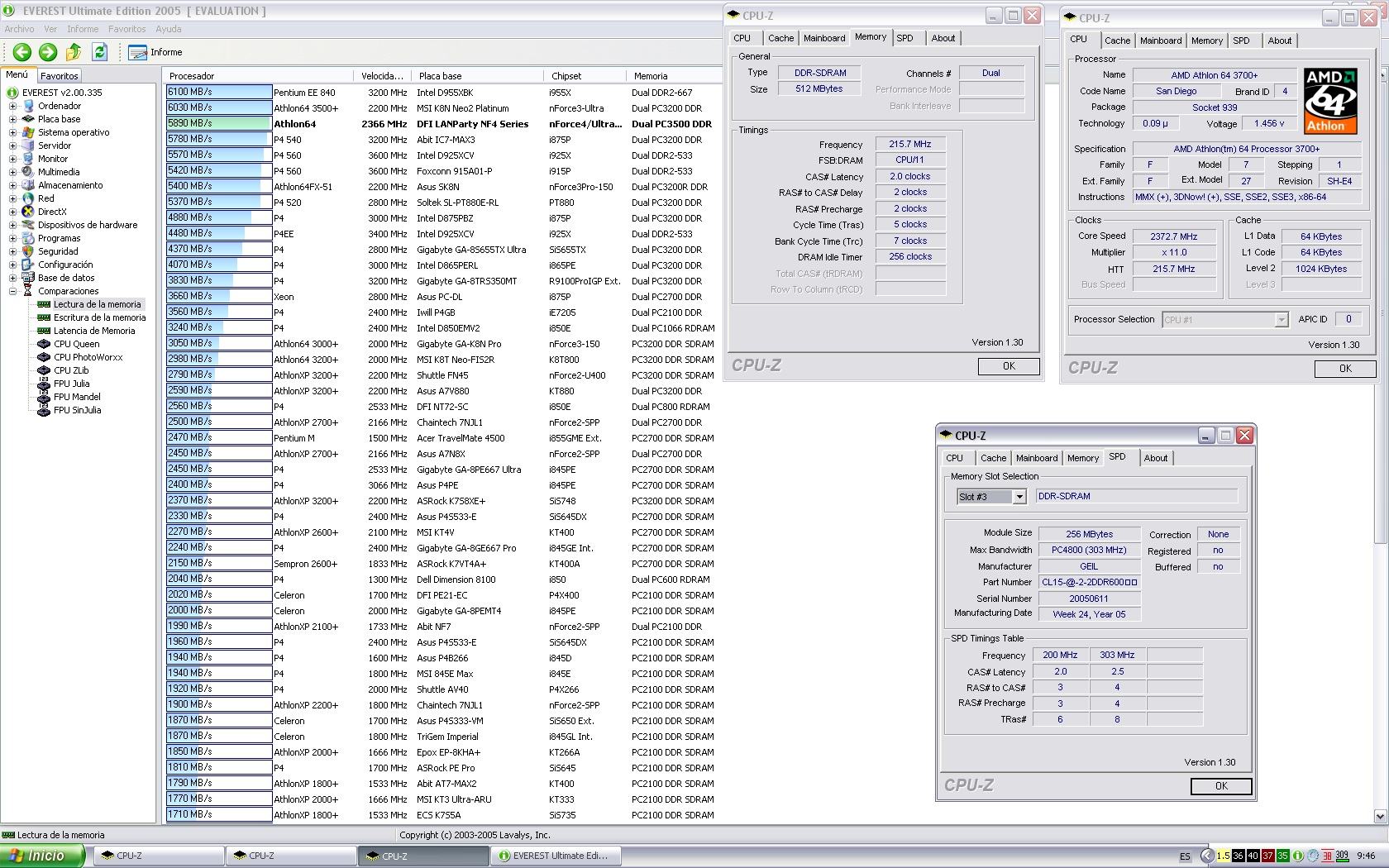This screenshot has width=1389, height=868.
Task: Click the green Forward arrow in the toolbar
Action: click(x=48, y=52)
